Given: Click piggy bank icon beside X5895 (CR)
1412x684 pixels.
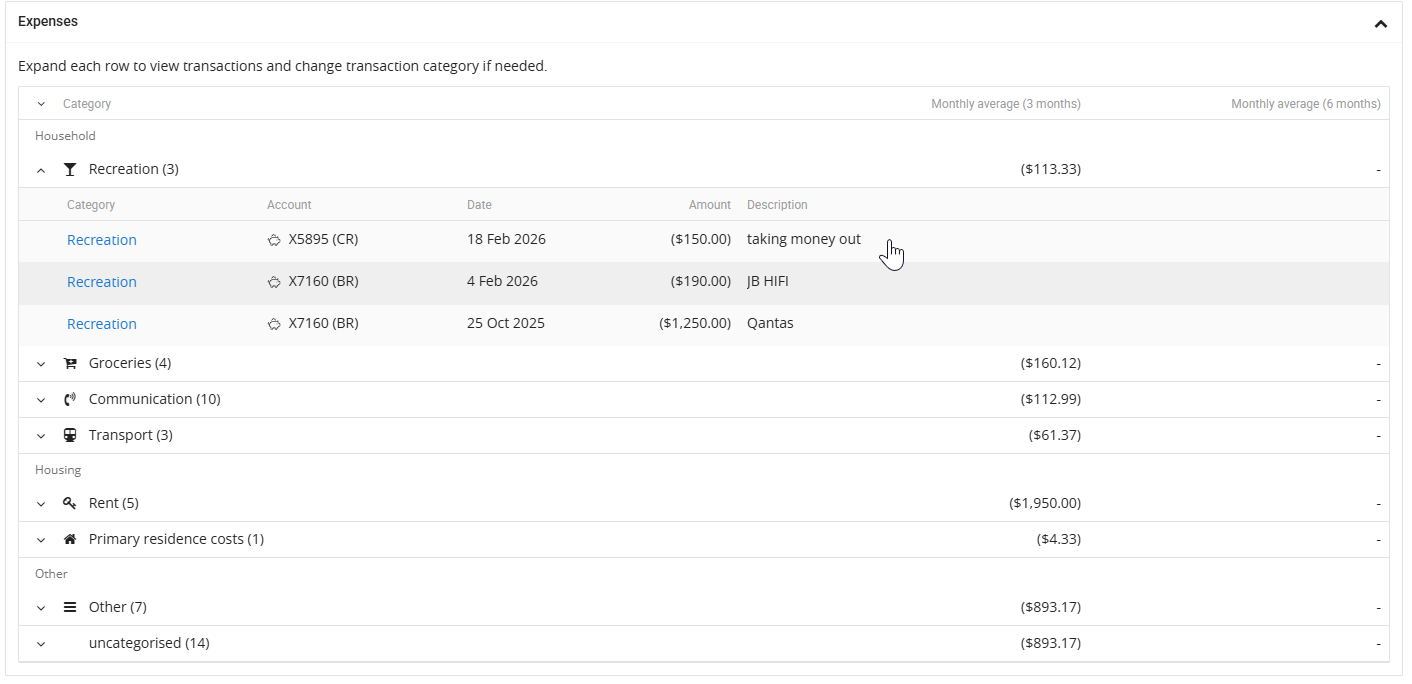Looking at the screenshot, I should click(x=274, y=240).
